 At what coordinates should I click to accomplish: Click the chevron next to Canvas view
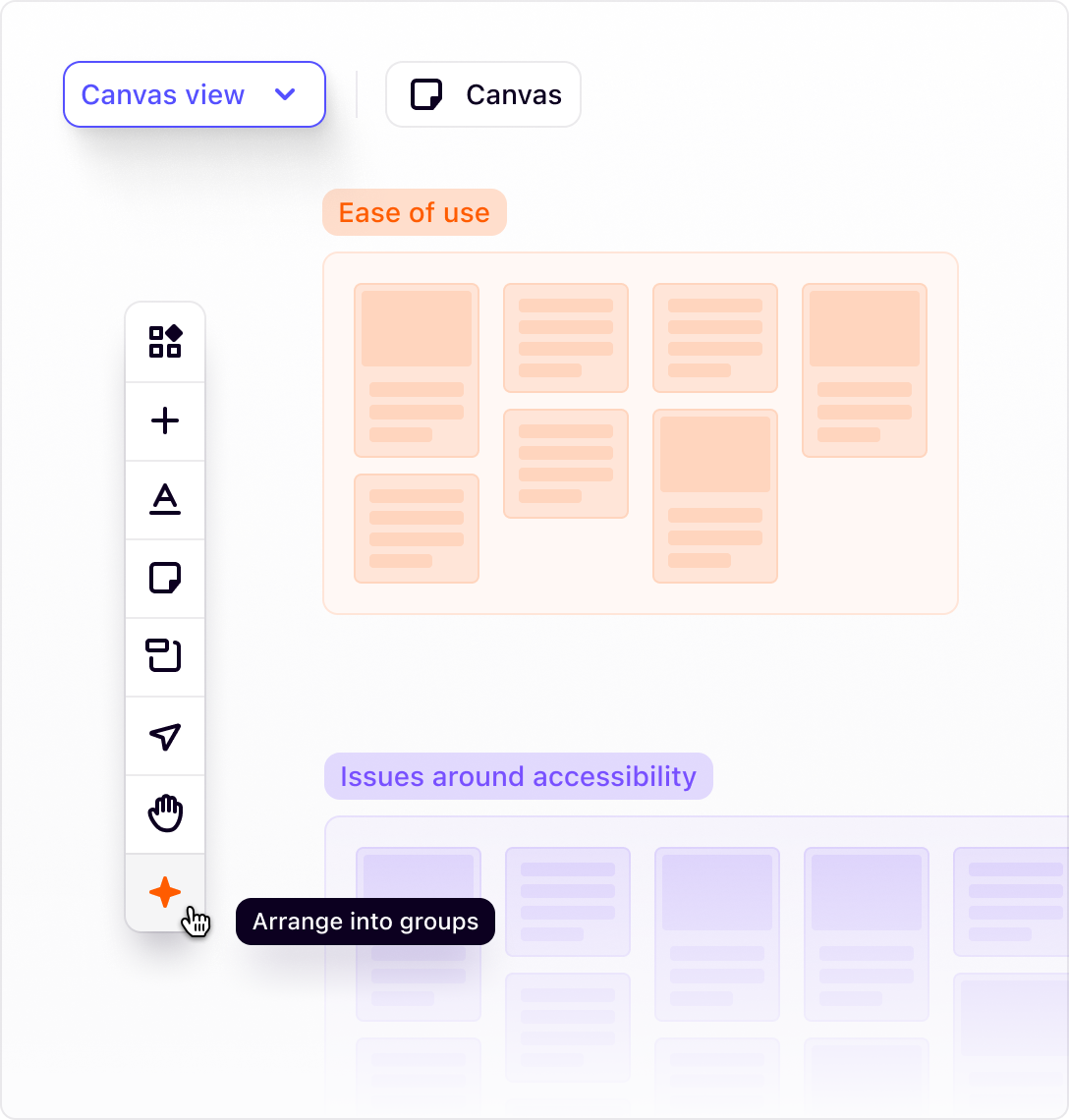(286, 94)
